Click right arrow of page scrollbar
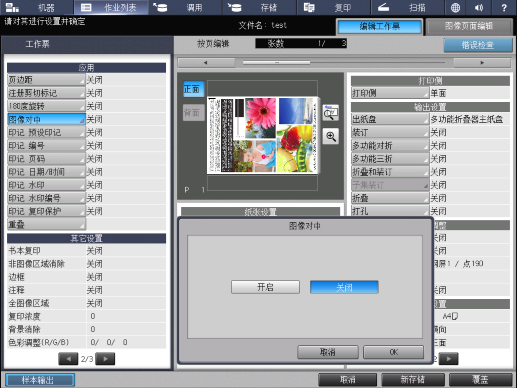517x388 pixels. click(x=482, y=62)
